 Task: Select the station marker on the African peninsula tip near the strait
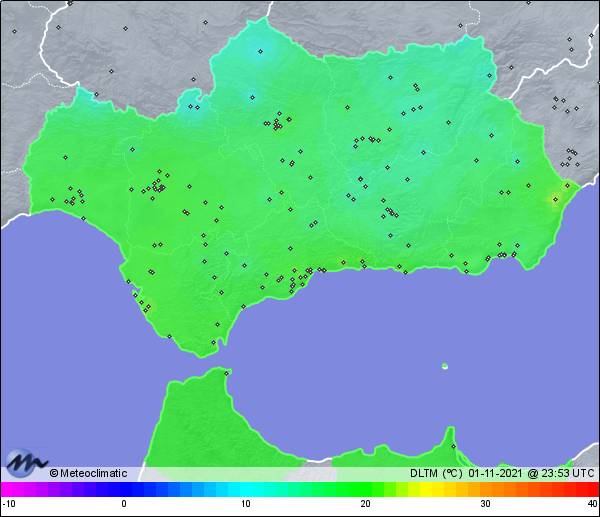click(x=227, y=373)
